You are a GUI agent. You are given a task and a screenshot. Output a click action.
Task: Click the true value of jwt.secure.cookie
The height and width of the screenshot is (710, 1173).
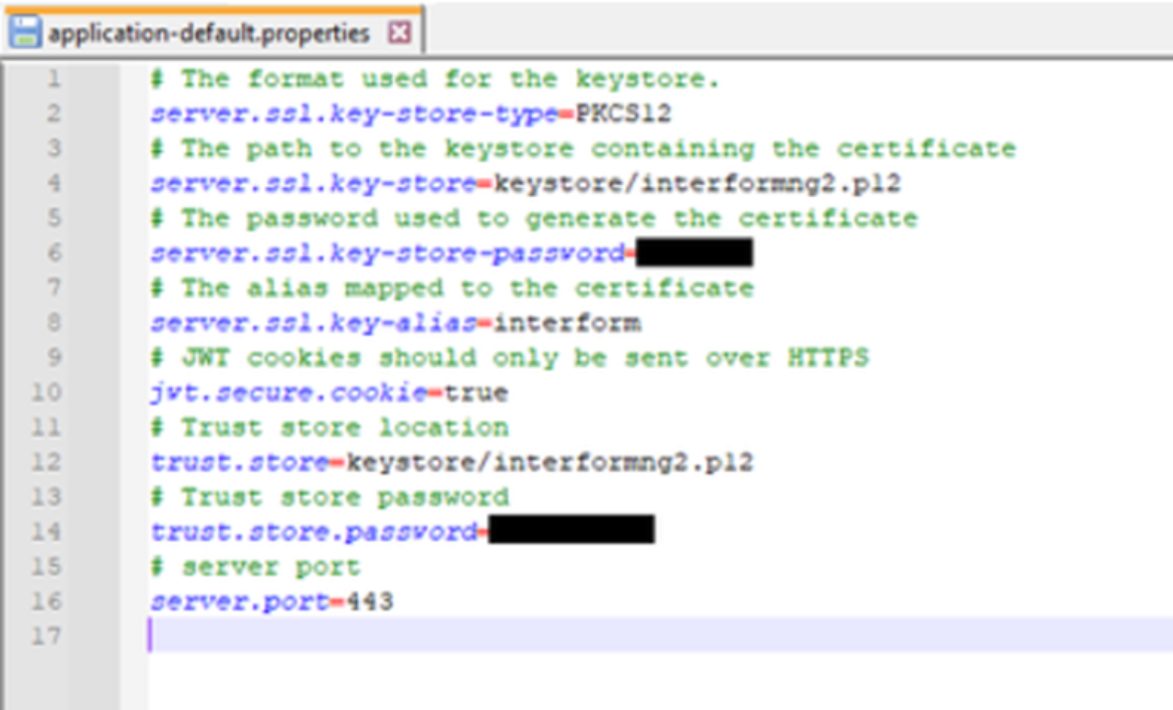[x=476, y=393]
